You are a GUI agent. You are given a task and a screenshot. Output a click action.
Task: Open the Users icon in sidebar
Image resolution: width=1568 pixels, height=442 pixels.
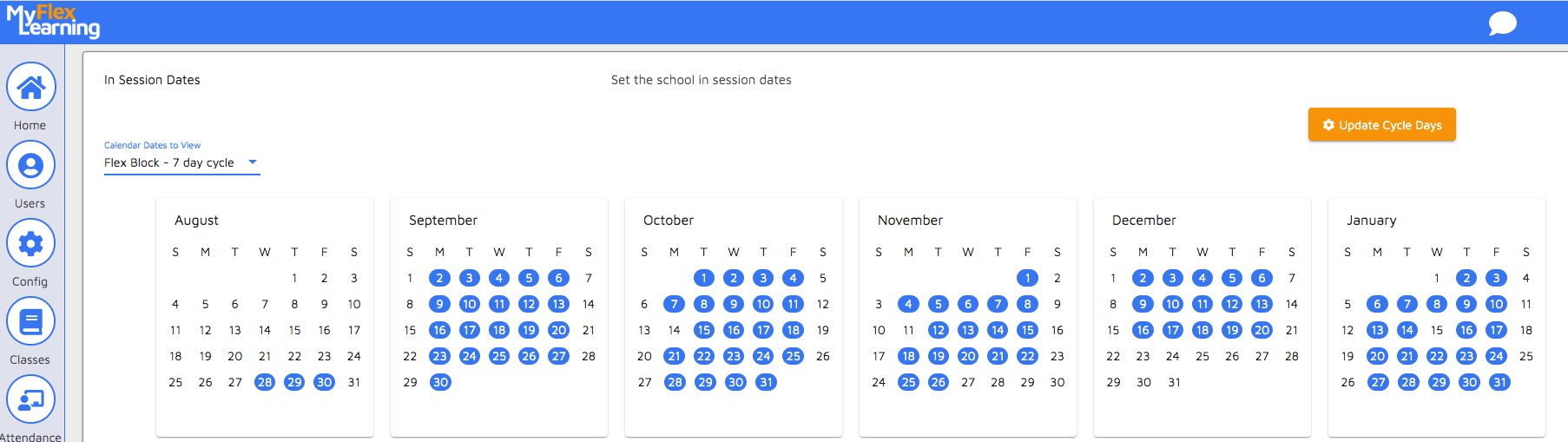pos(30,165)
